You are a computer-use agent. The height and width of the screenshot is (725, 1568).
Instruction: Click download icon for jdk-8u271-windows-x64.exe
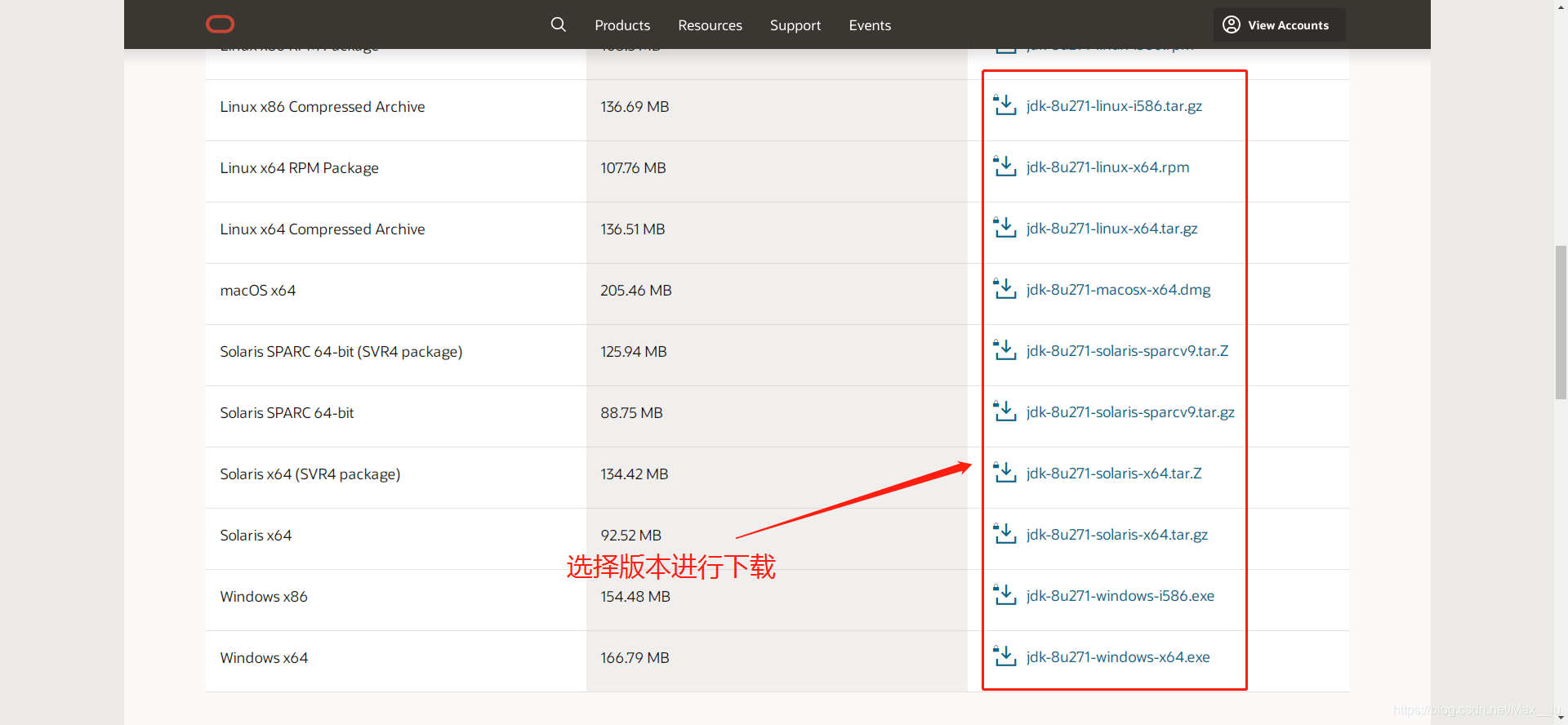[1004, 656]
